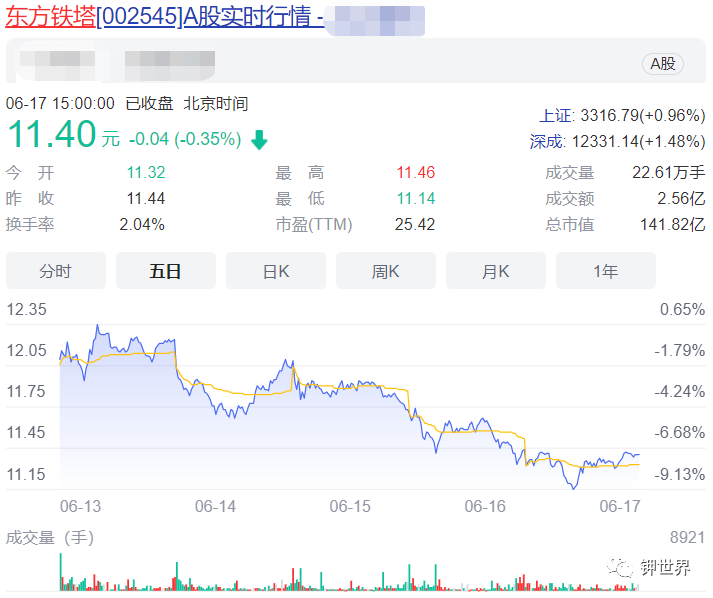Image resolution: width=713 pixels, height=598 pixels.
Task: Click the -6.68% percentage axis label
Action: click(x=680, y=432)
